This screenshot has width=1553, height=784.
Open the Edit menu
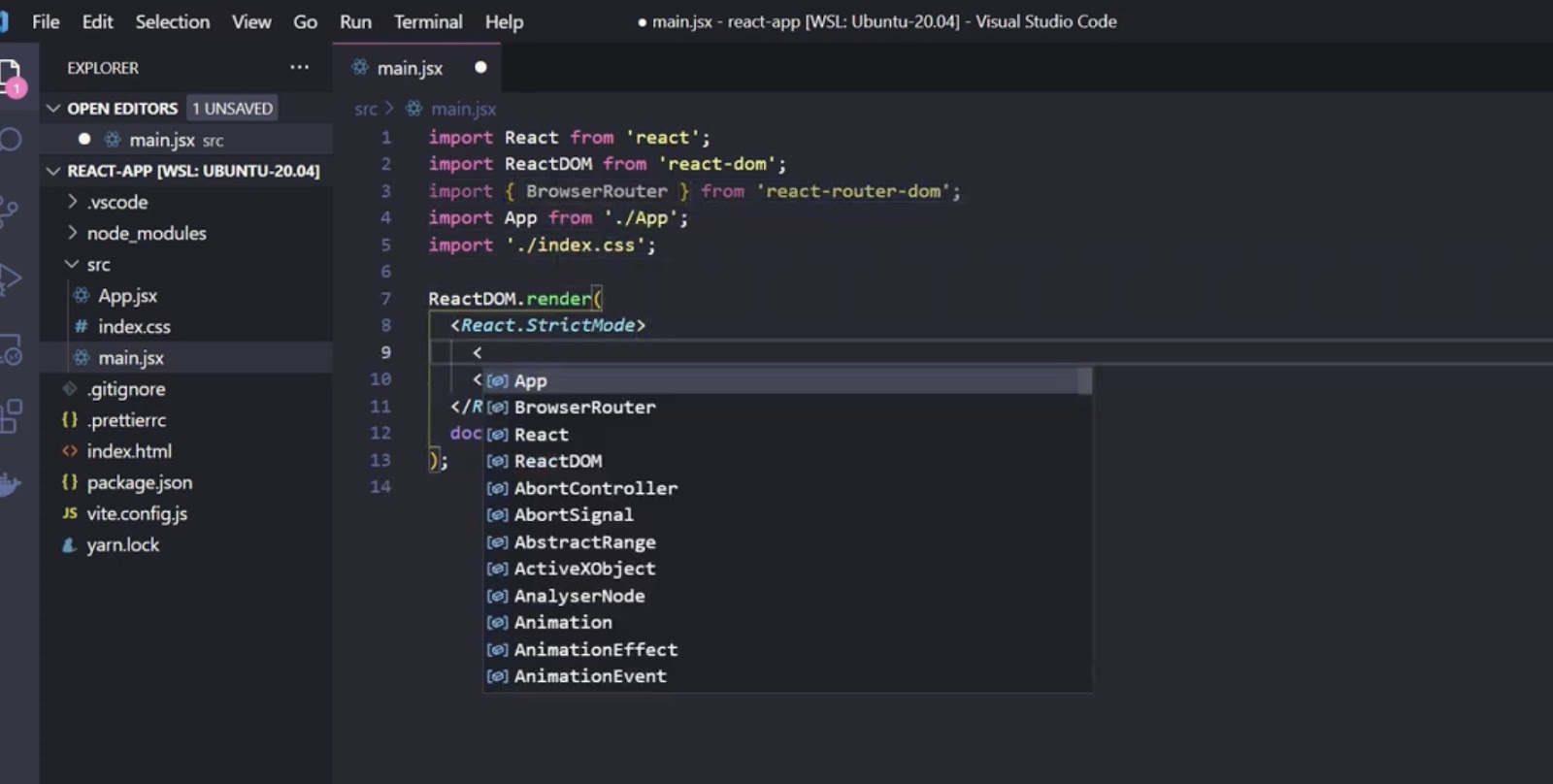tap(97, 21)
